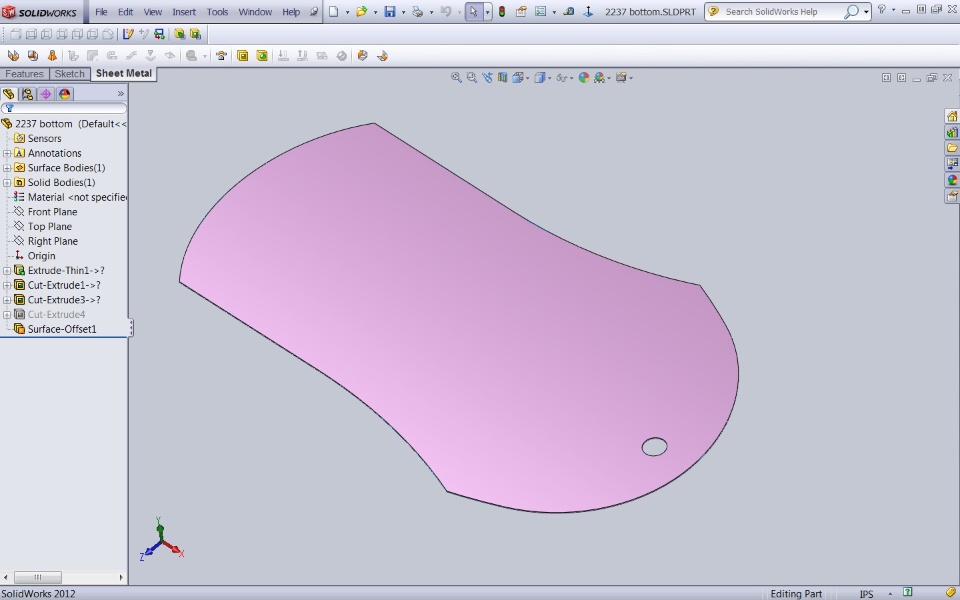The image size is (960, 600).
Task: Select the Origin item in tree
Action: [35, 256]
